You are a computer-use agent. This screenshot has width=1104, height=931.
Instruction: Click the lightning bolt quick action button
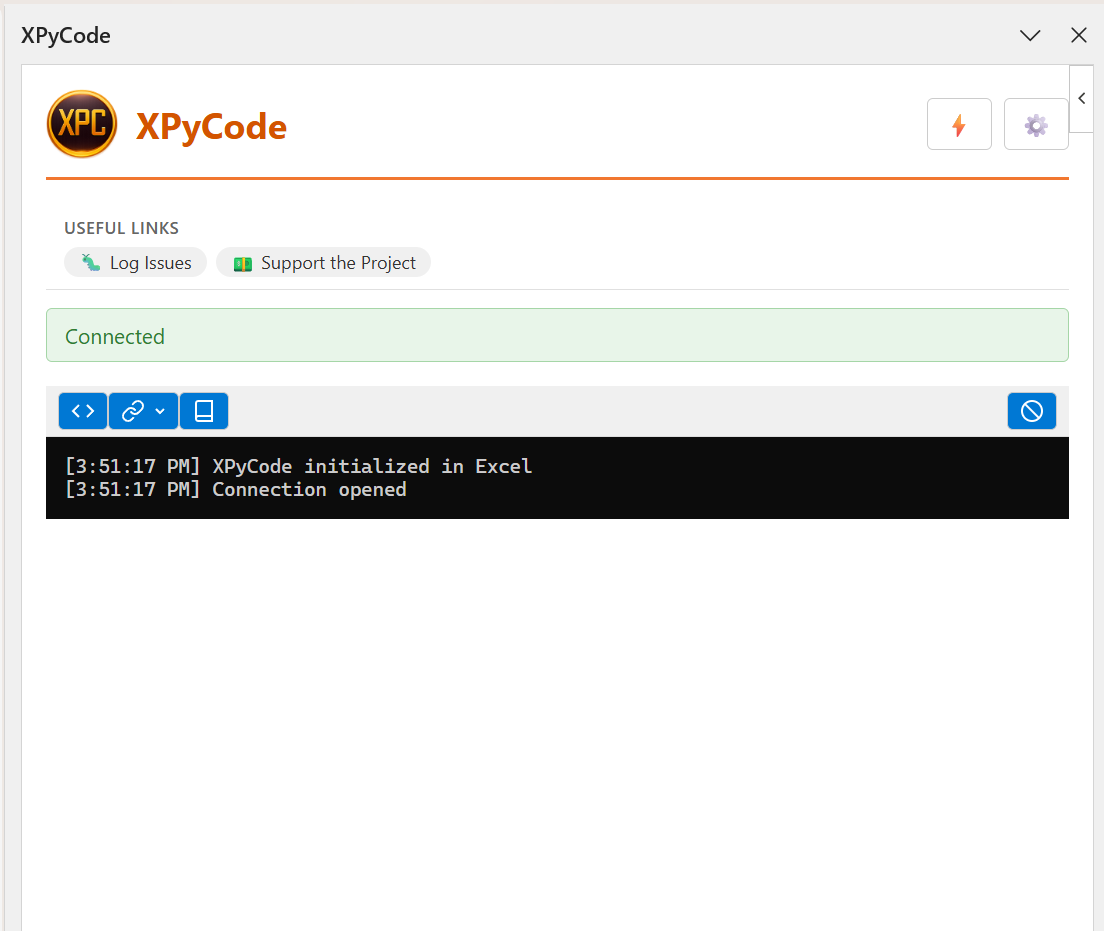[x=959, y=125]
